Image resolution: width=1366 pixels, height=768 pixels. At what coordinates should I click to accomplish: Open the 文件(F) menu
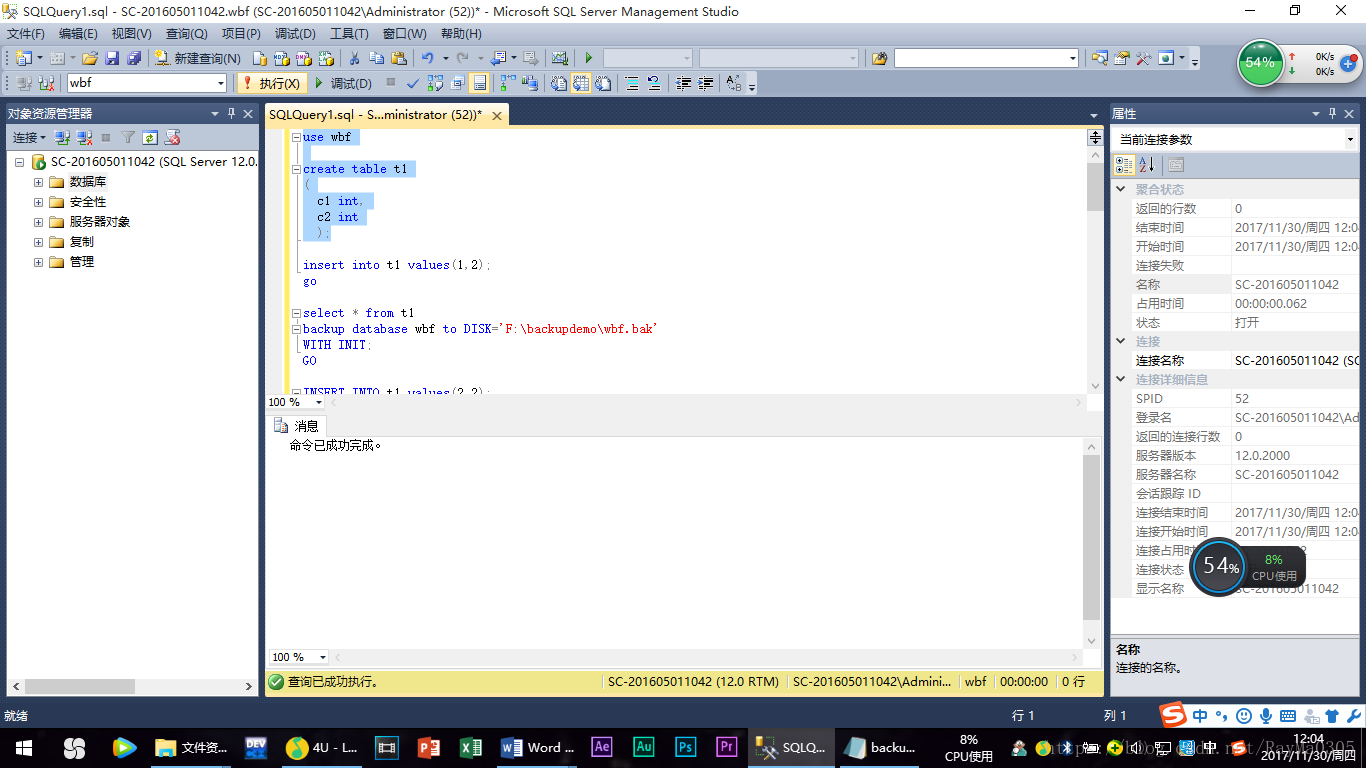[26, 33]
